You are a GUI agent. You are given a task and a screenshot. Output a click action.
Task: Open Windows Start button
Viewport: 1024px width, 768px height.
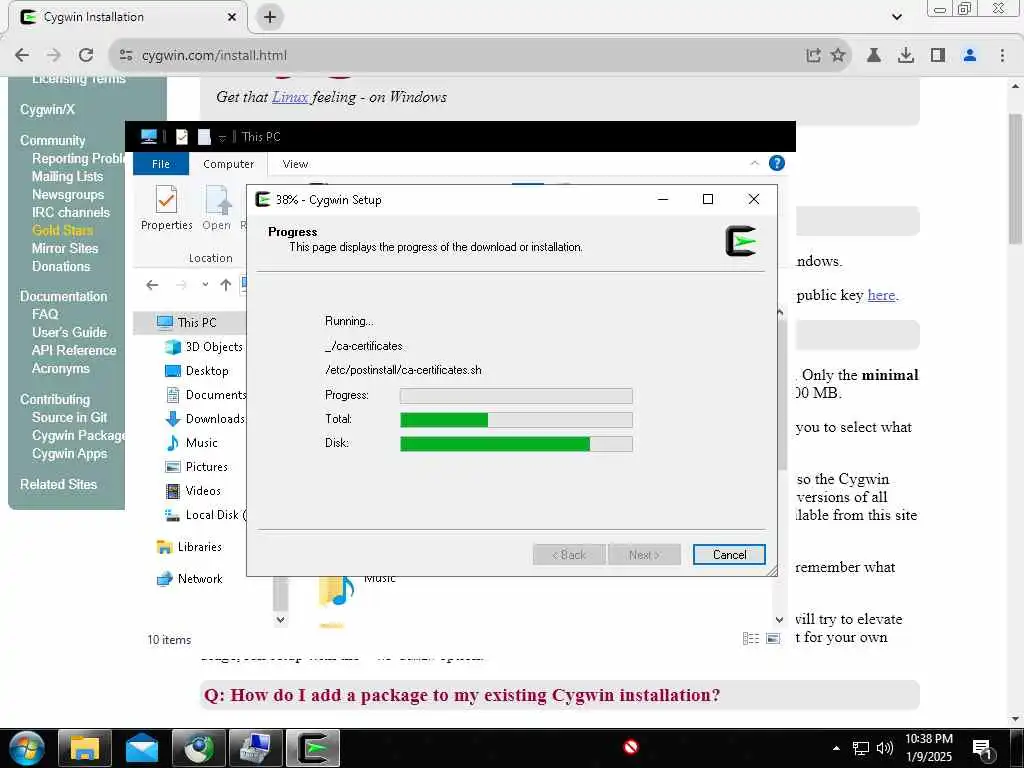point(27,748)
